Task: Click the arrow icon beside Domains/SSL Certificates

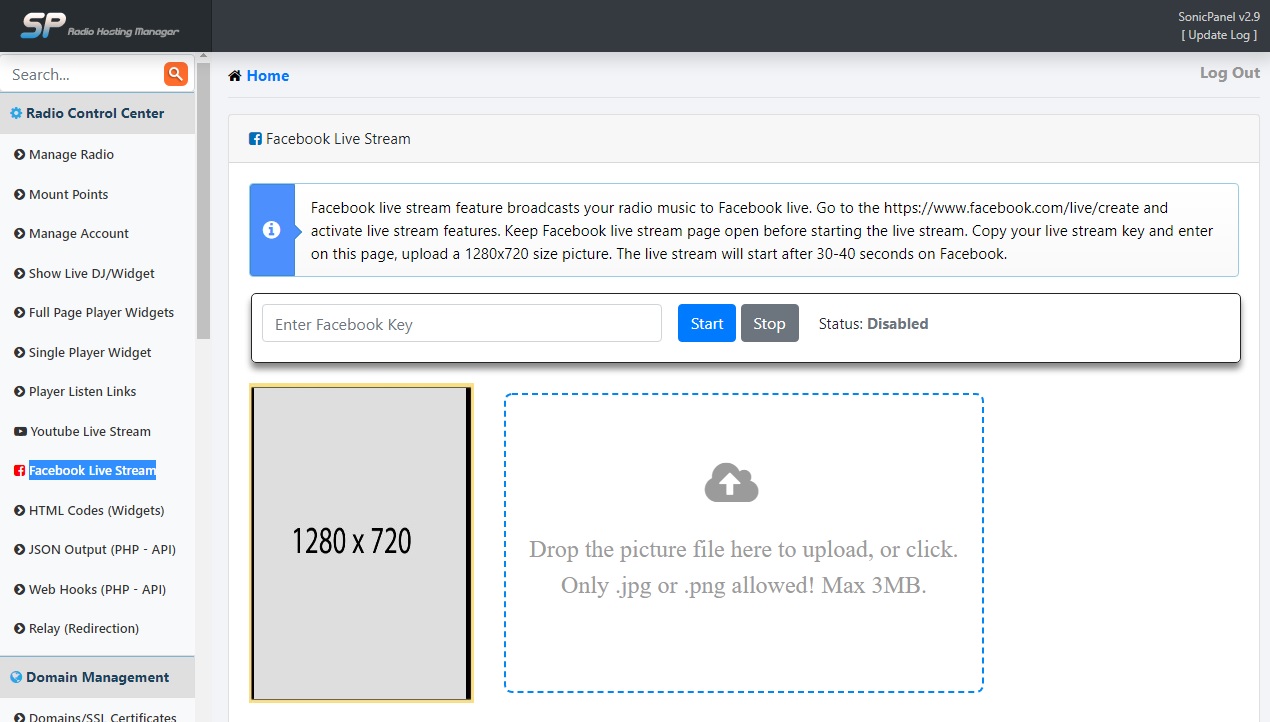Action: coord(19,717)
